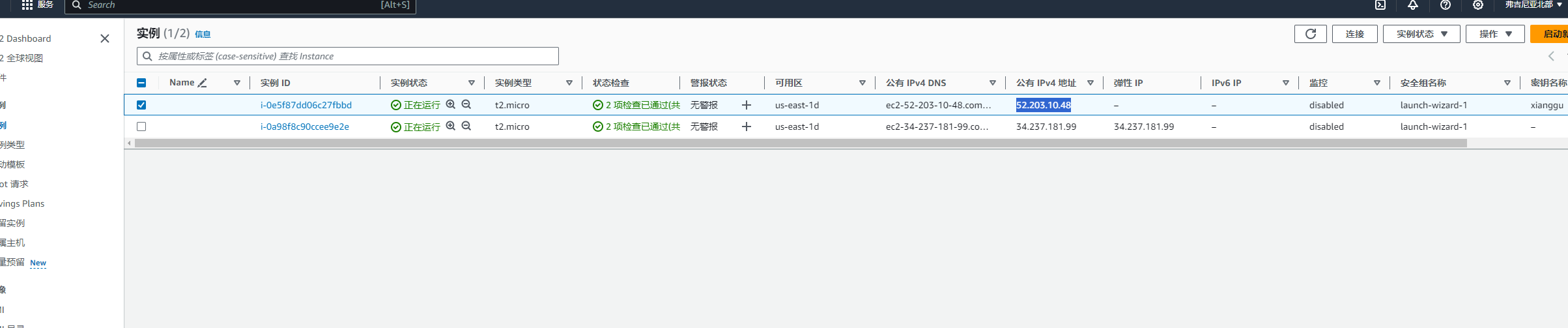This screenshot has height=328, width=1568.
Task: Click the 服务 services label
Action: tap(46, 5)
